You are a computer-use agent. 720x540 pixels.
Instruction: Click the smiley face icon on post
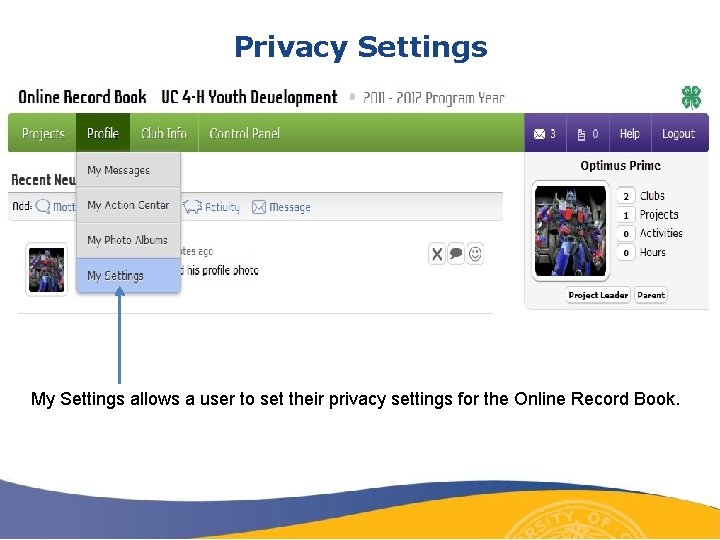475,254
